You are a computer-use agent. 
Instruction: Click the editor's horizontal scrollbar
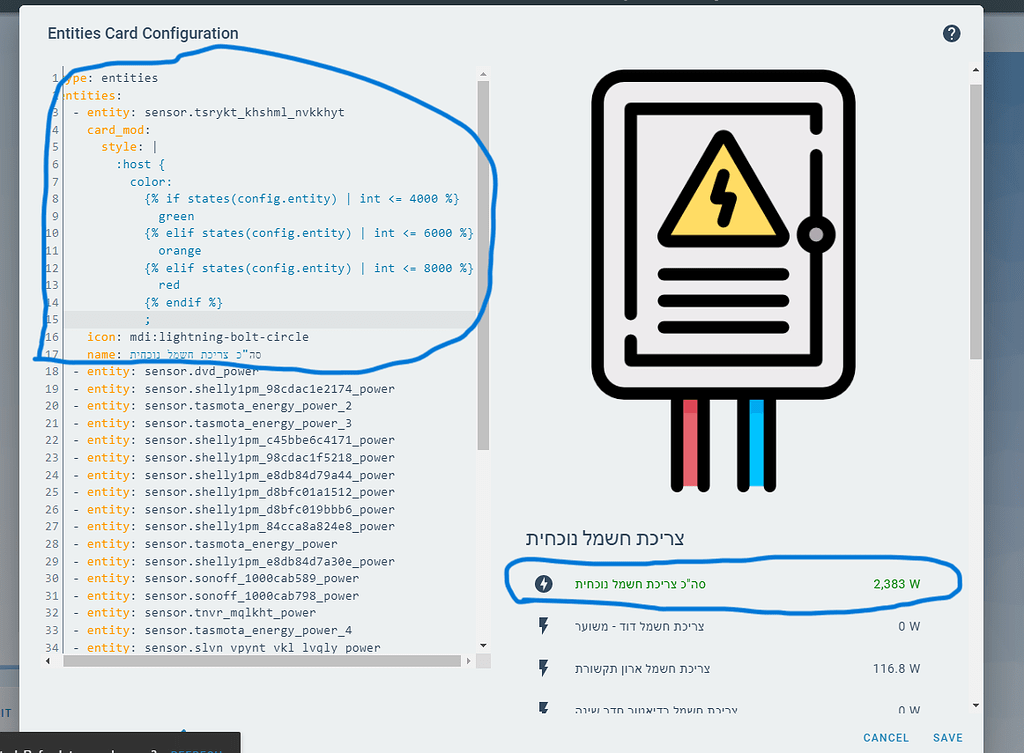(260, 660)
